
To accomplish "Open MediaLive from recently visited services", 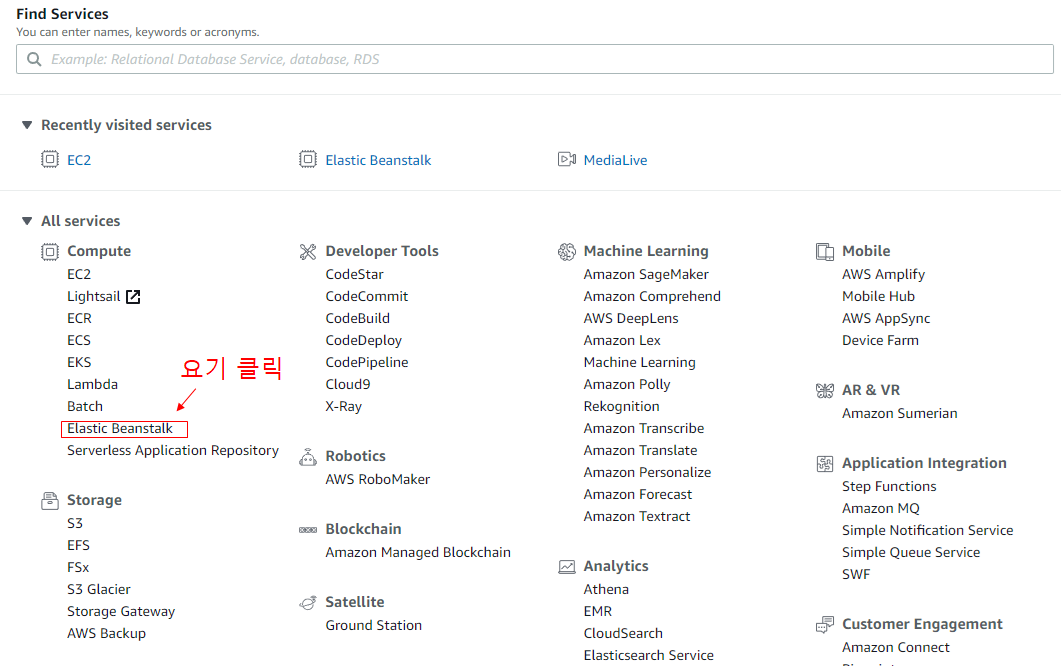I will 615,160.
